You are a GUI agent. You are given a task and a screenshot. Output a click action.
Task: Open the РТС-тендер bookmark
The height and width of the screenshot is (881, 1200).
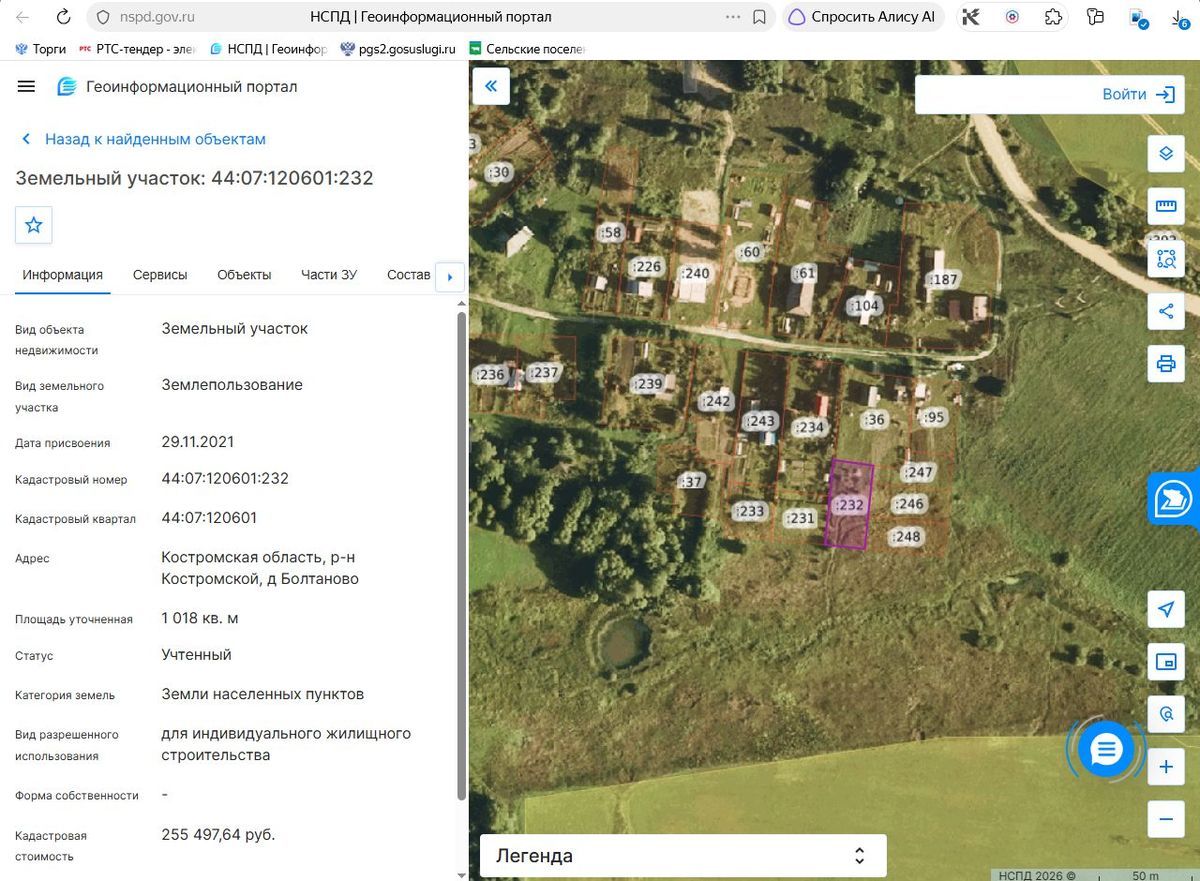139,48
